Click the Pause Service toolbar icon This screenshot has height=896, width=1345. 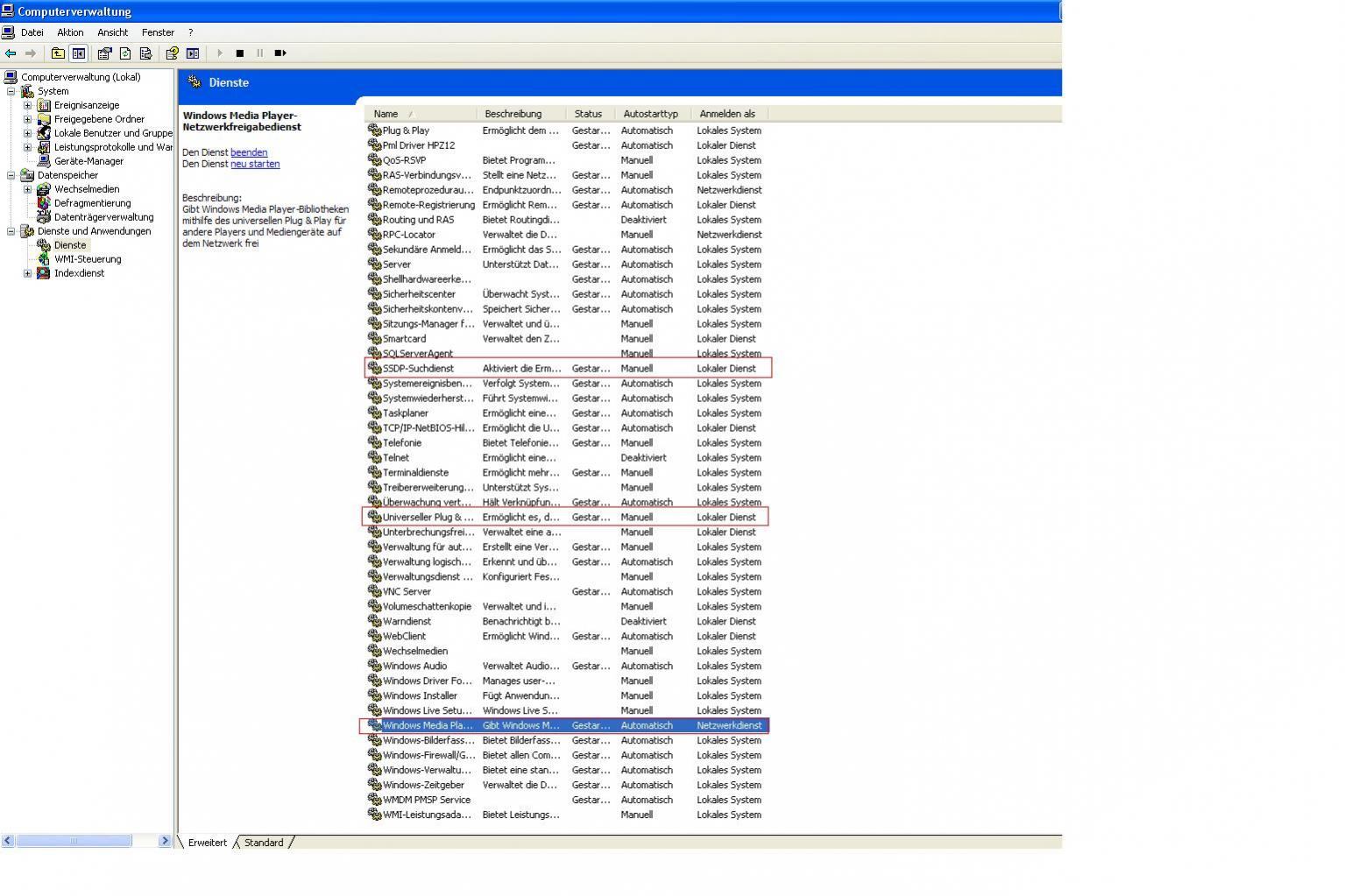coord(260,53)
